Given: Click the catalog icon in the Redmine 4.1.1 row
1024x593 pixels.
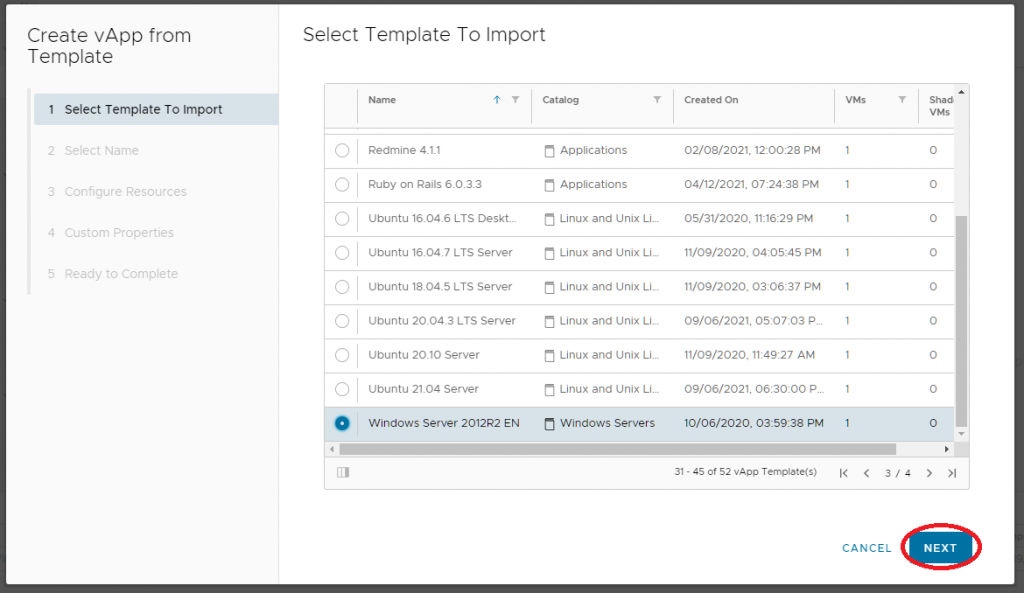Looking at the screenshot, I should (549, 151).
